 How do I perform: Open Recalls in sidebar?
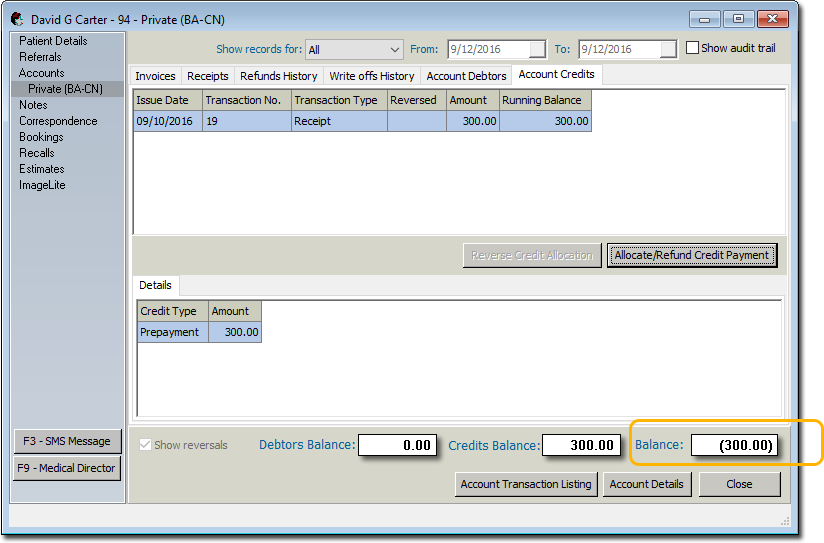point(37,153)
